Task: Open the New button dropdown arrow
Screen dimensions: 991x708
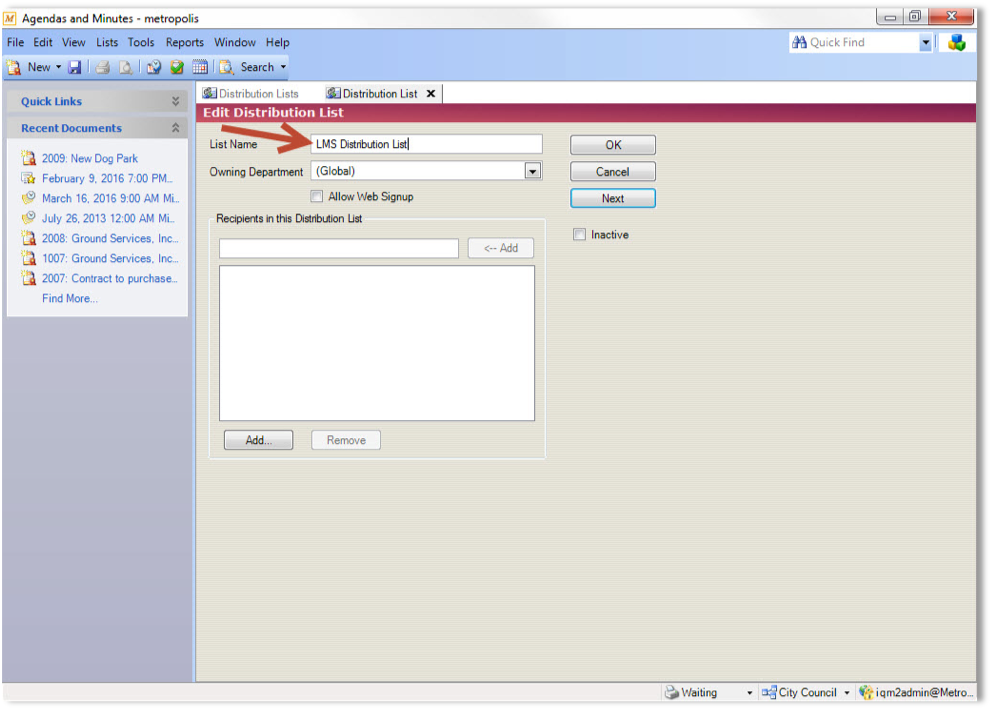Action: (58, 67)
